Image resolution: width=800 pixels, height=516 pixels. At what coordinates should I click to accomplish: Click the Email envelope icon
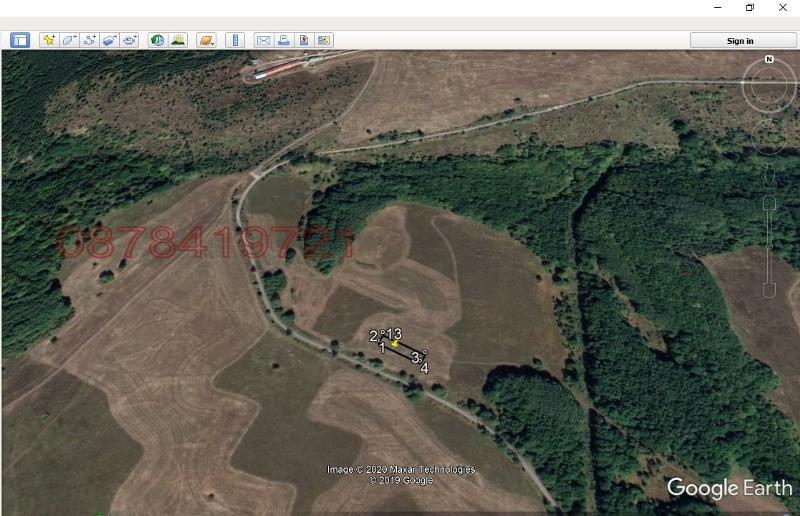263,40
